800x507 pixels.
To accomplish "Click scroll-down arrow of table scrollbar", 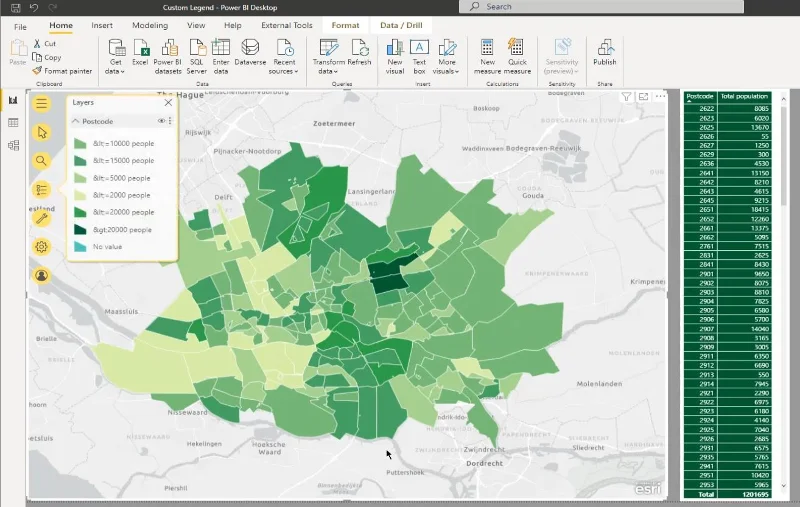I will point(784,486).
